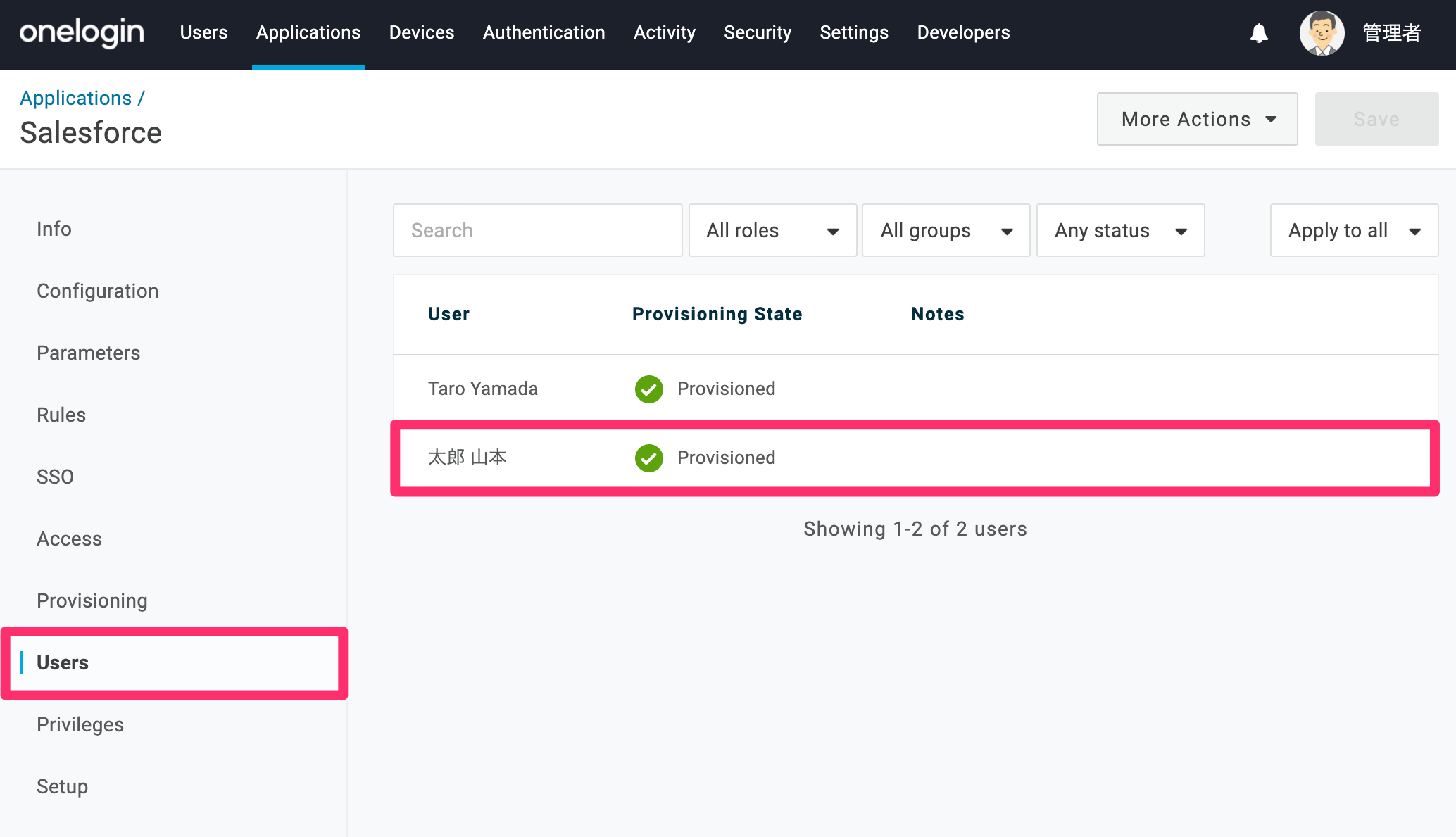Open the Any status filter dropdown
The height and width of the screenshot is (837, 1456).
[1120, 230]
